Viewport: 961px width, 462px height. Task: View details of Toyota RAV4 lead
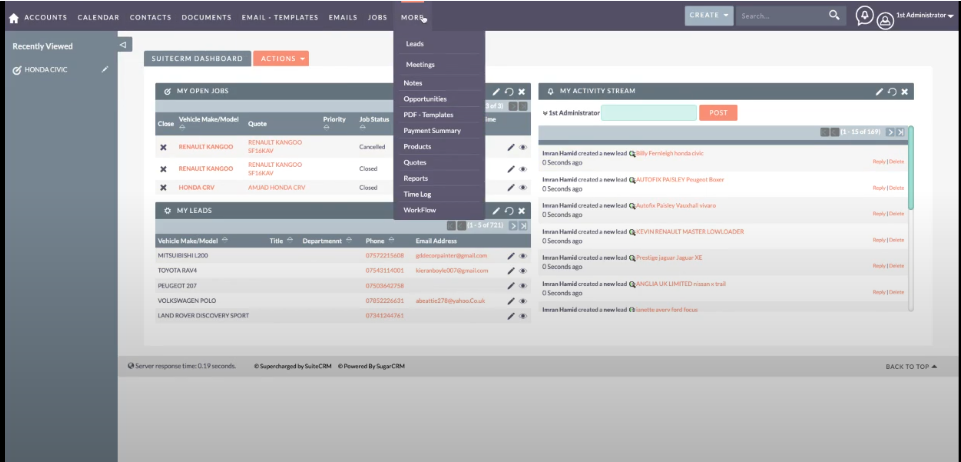(522, 271)
